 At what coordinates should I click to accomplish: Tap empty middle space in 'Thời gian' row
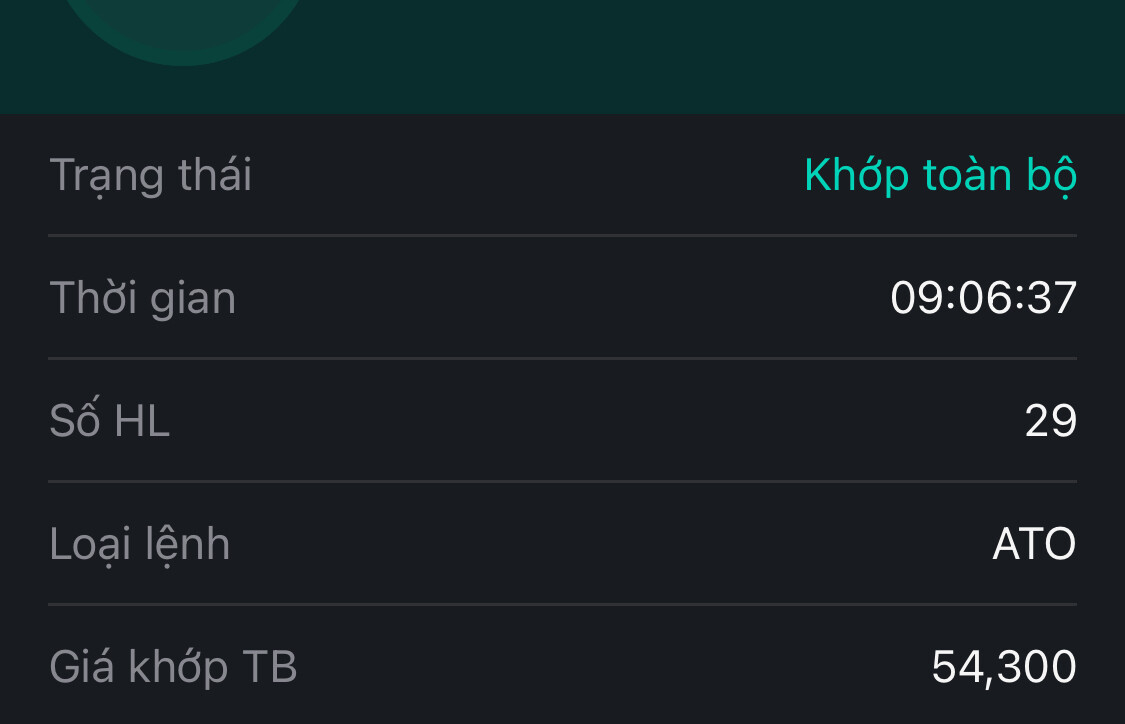[x=560, y=298]
